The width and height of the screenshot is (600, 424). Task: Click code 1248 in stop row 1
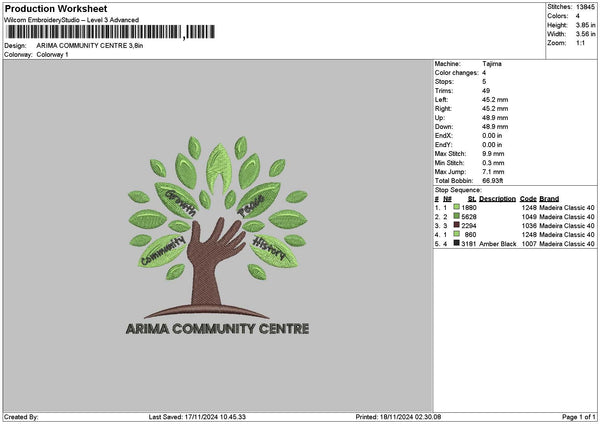[529, 208]
